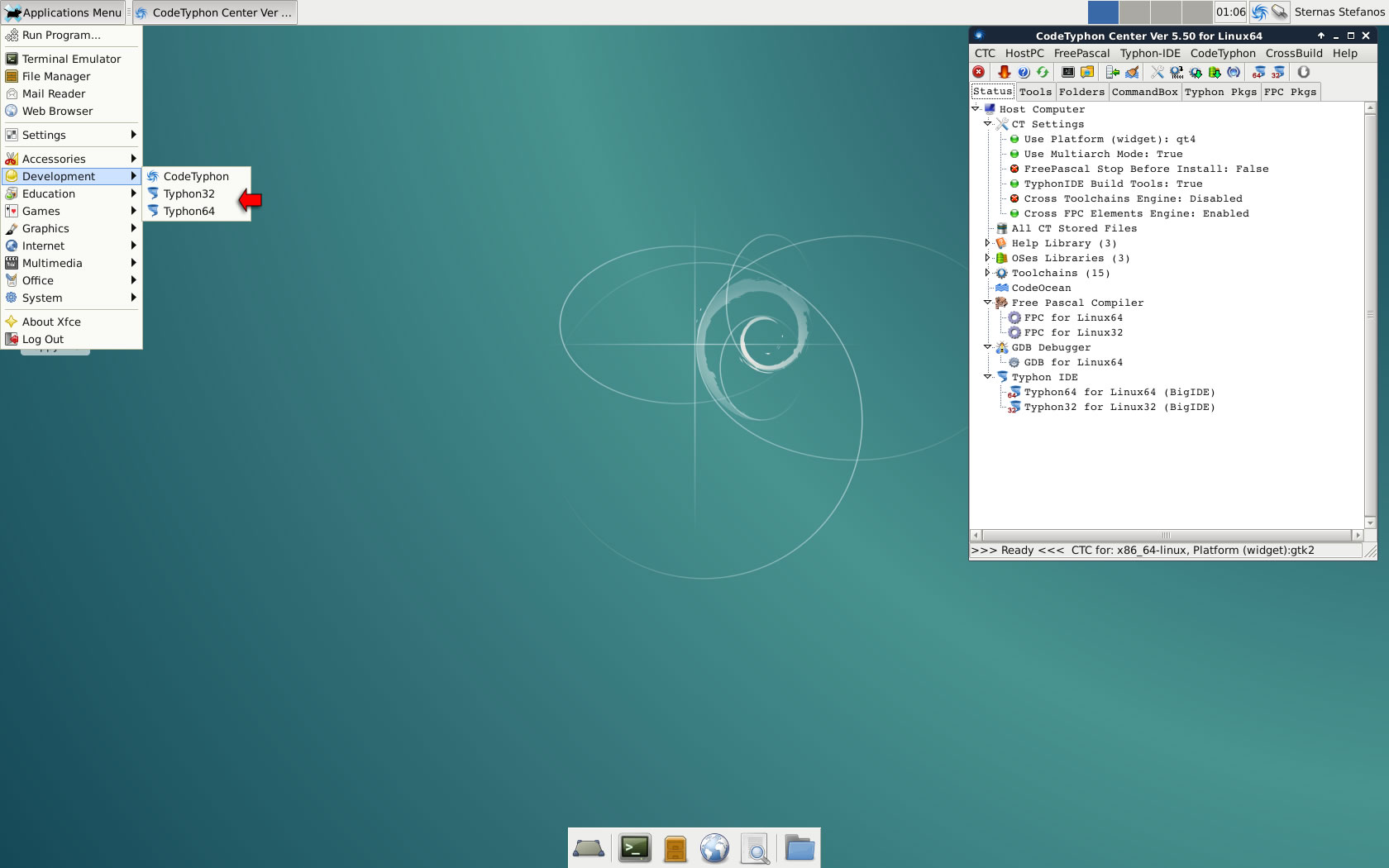Open the blue folder in dock

(x=800, y=848)
